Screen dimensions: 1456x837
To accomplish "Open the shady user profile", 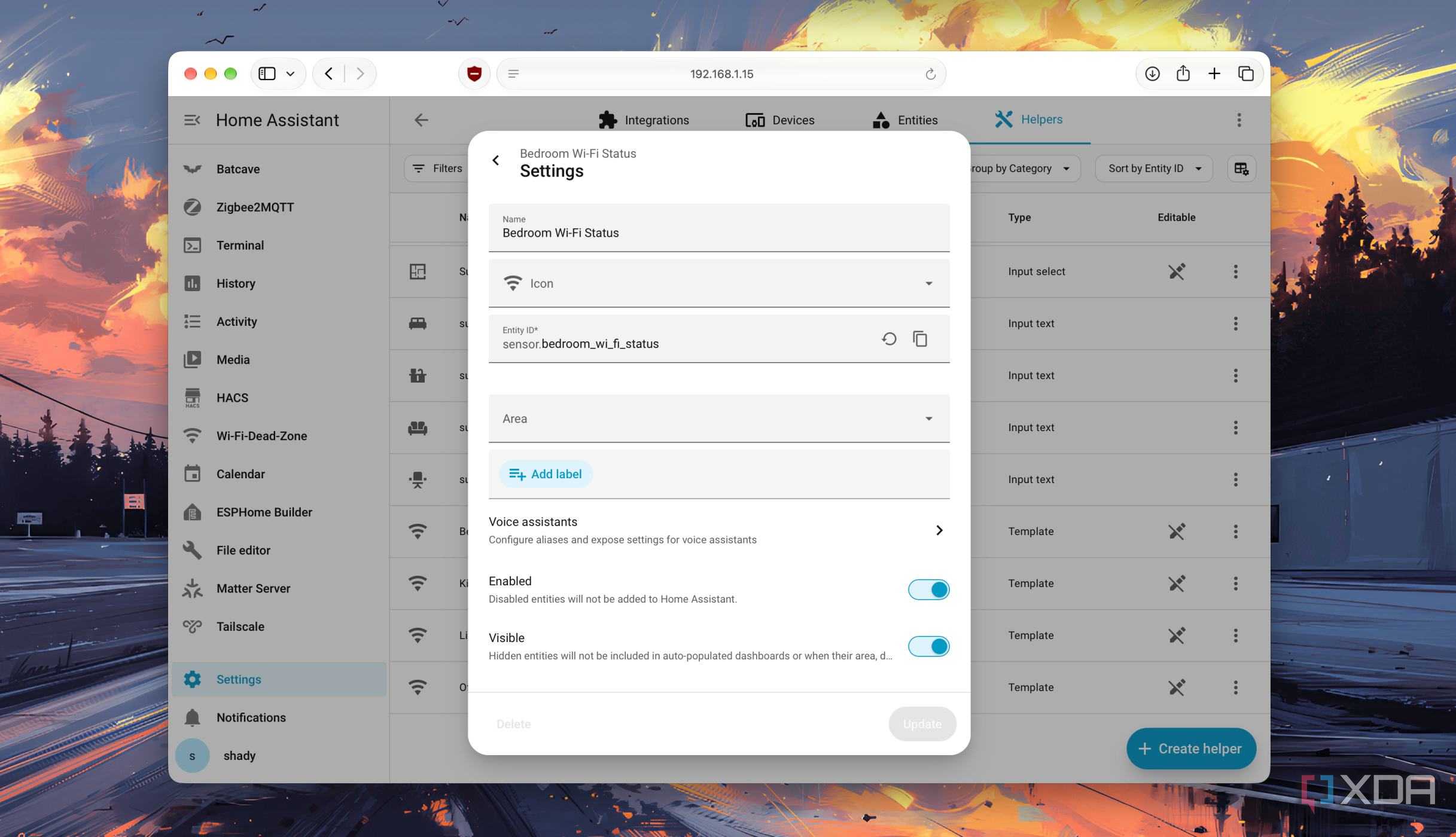I will pos(279,756).
